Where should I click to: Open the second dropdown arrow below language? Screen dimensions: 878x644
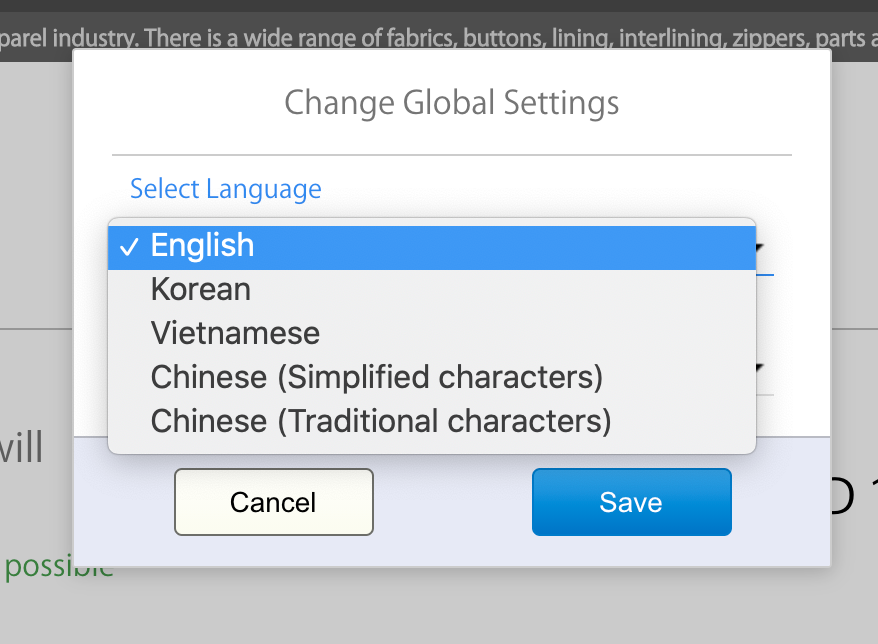760,367
